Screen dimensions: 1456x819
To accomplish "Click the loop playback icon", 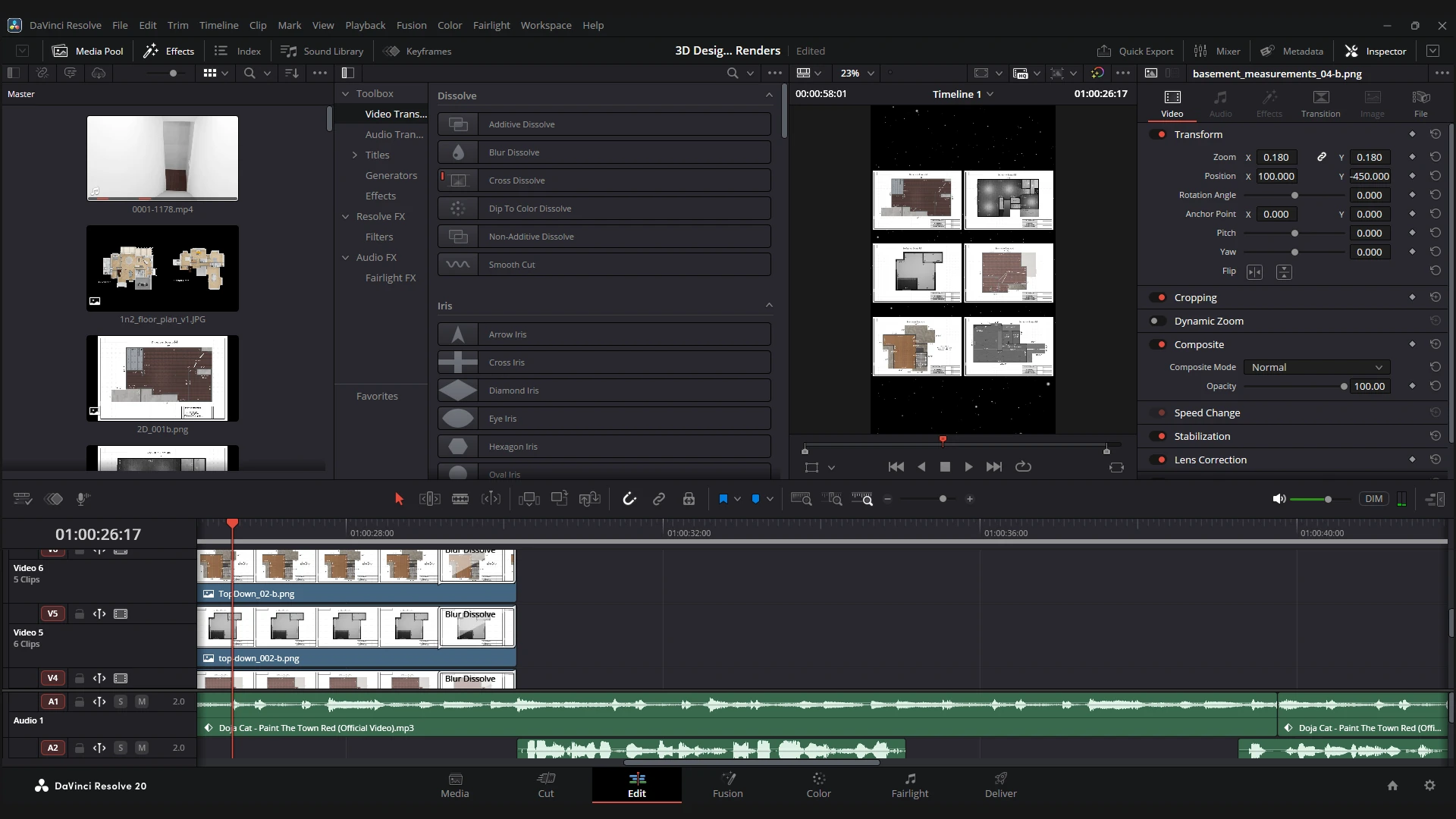I will (1023, 467).
